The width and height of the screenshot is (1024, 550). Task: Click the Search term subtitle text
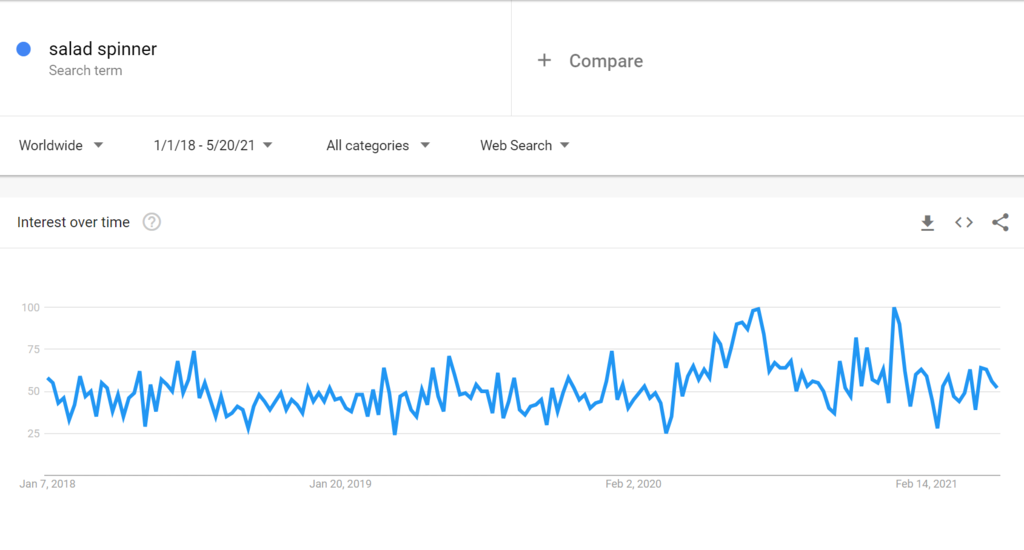point(85,71)
